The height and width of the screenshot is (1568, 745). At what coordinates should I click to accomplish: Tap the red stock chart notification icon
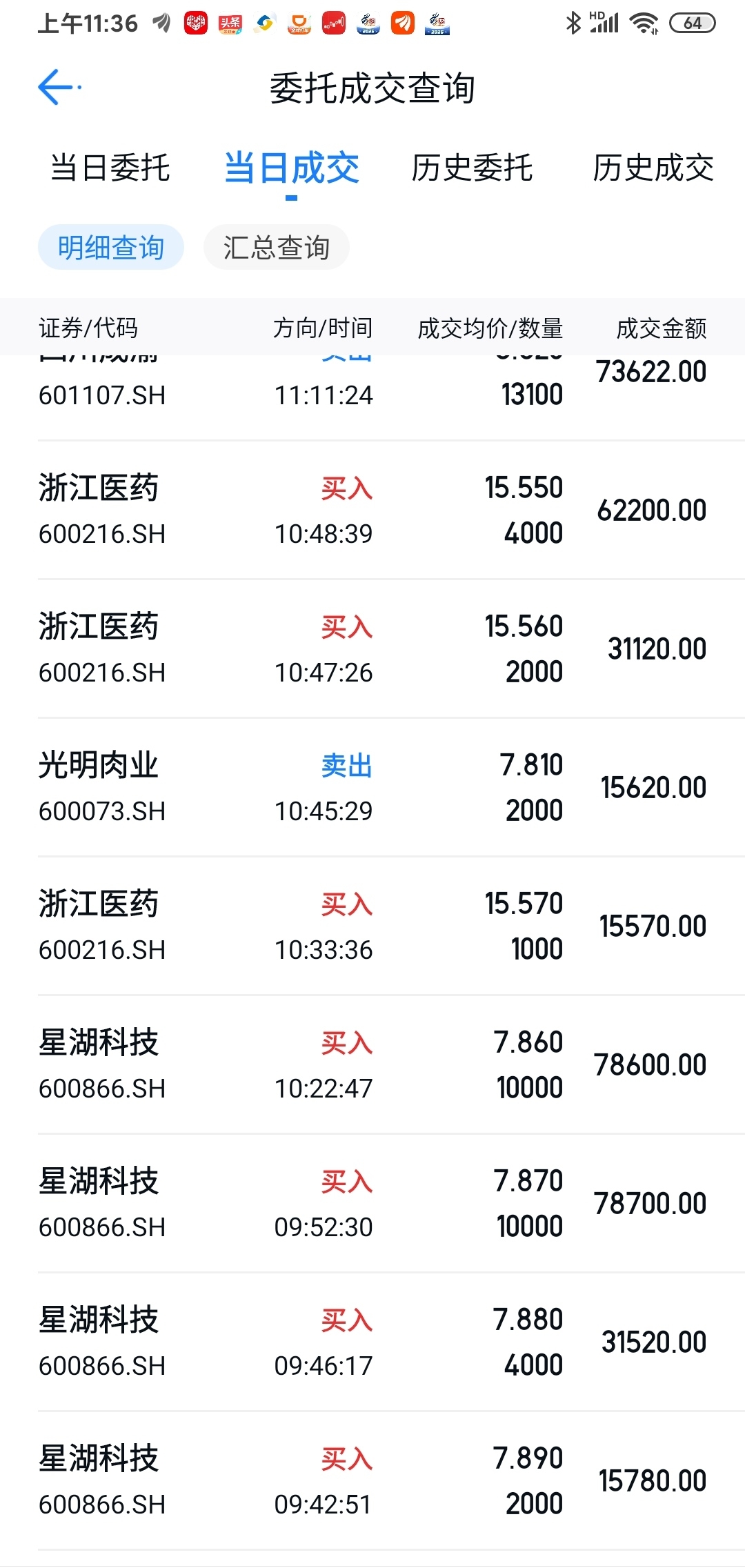point(334,23)
